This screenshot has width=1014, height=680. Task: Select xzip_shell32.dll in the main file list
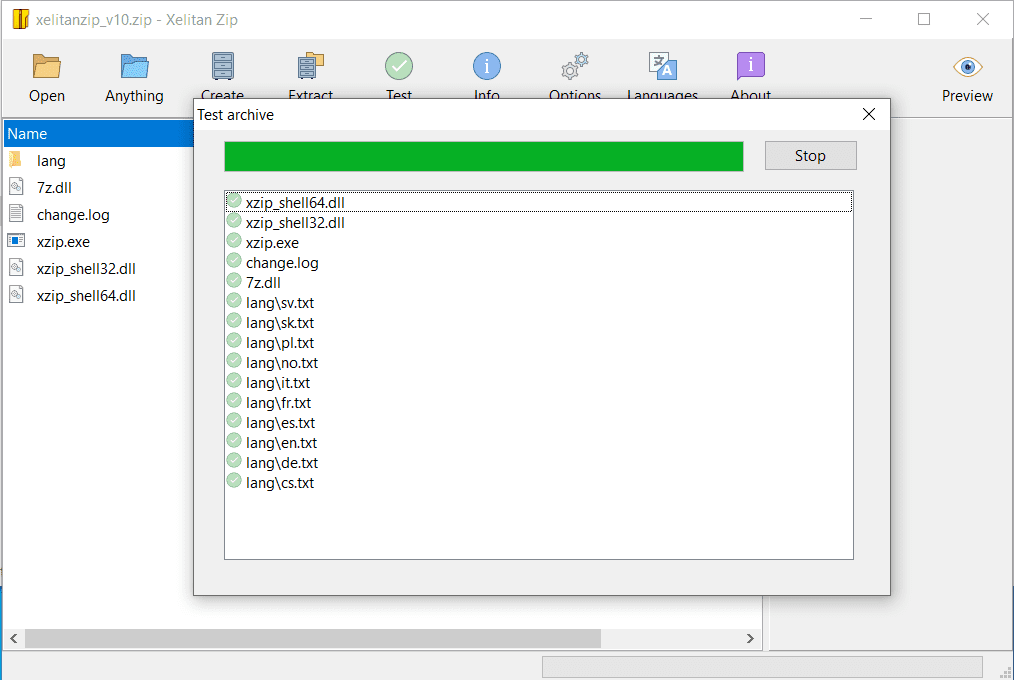(86, 269)
